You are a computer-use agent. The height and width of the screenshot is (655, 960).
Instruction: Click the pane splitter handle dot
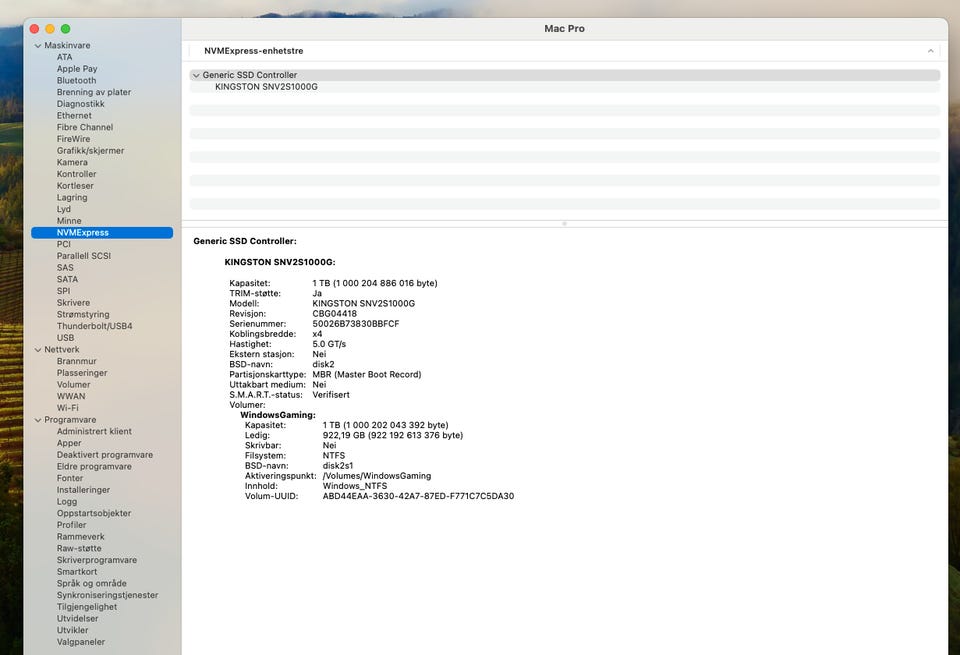564,224
